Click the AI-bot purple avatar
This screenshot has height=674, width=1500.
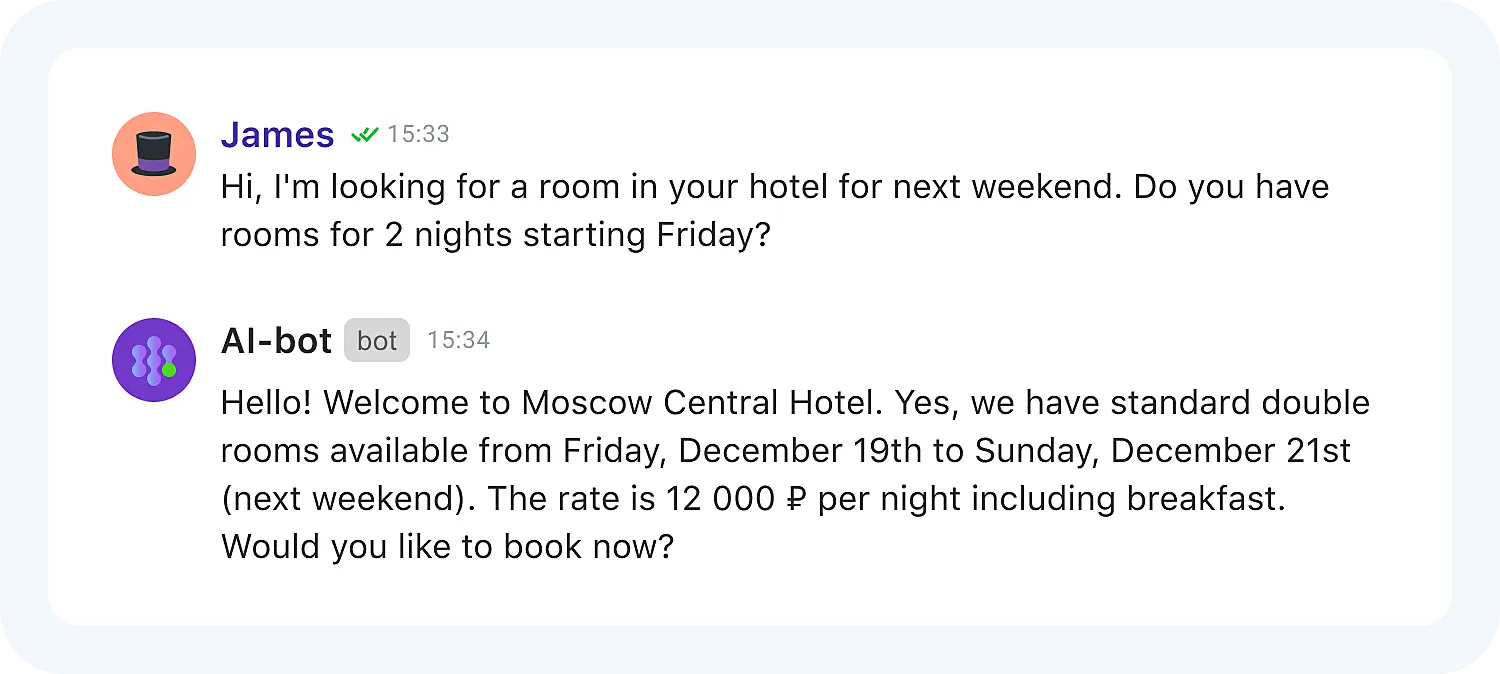154,360
